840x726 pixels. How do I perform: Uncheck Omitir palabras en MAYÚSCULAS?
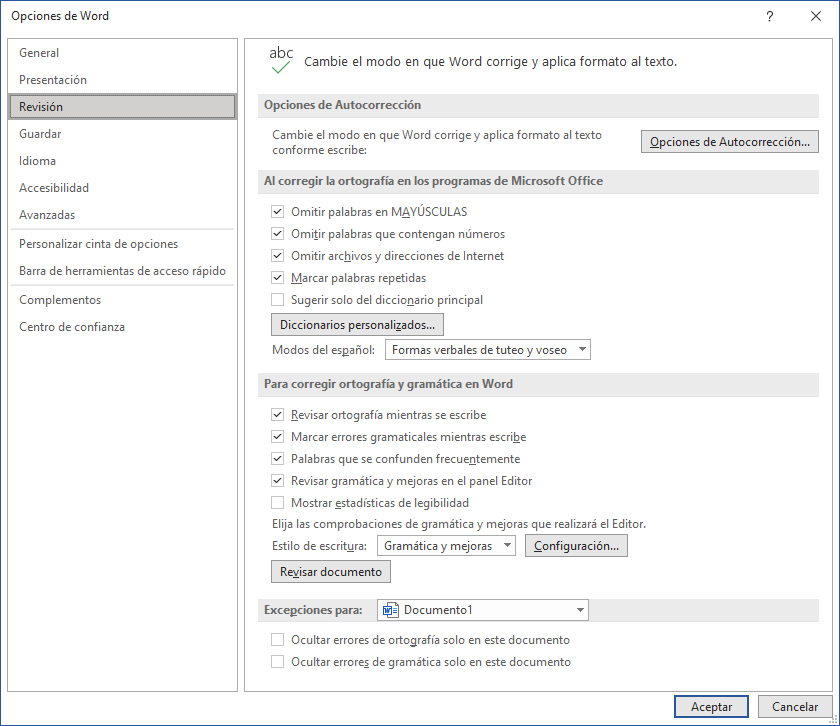(278, 212)
